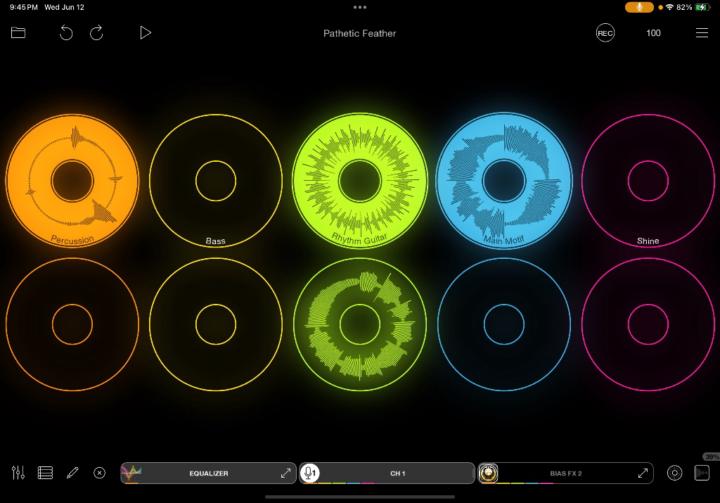Tap the empty yellow loop below Bass
Screen dimensions: 720x503
coord(216,324)
